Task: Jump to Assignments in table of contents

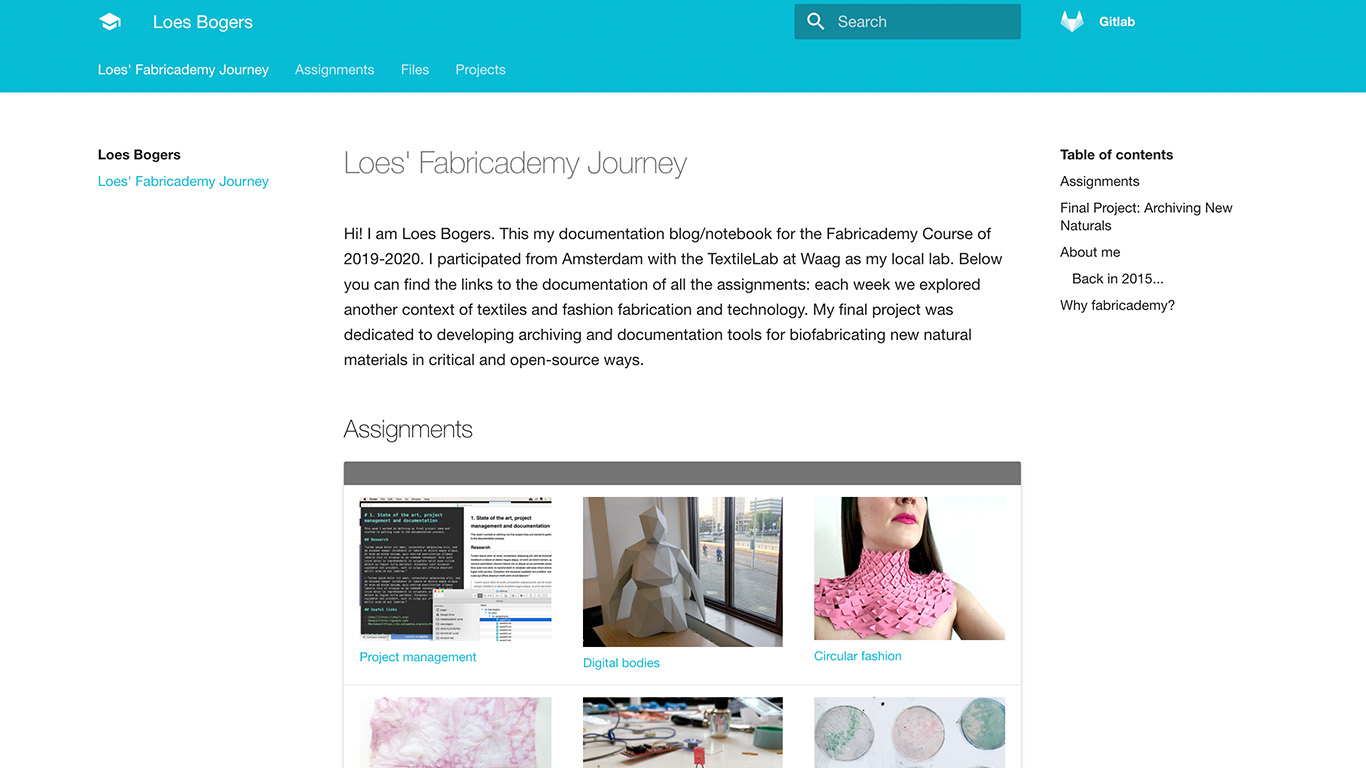Action: tap(1099, 181)
